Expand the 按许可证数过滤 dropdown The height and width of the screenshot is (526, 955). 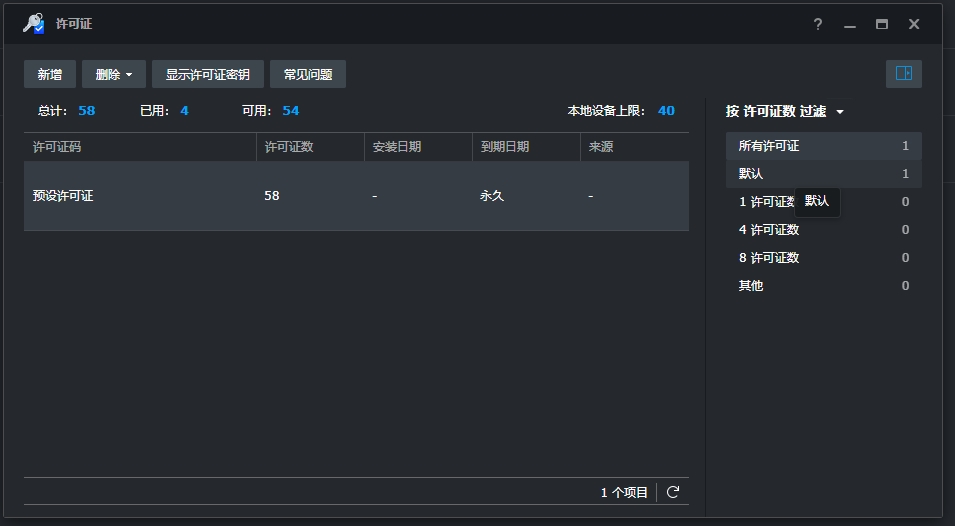[785, 112]
